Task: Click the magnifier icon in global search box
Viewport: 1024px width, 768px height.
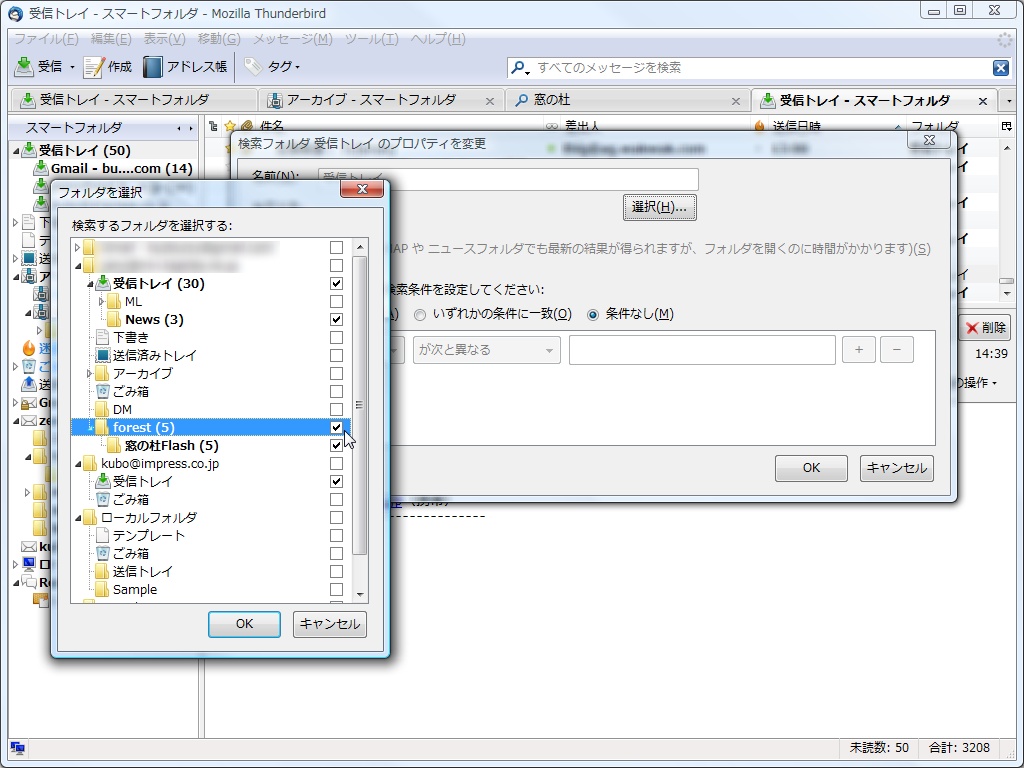Action: [519, 67]
